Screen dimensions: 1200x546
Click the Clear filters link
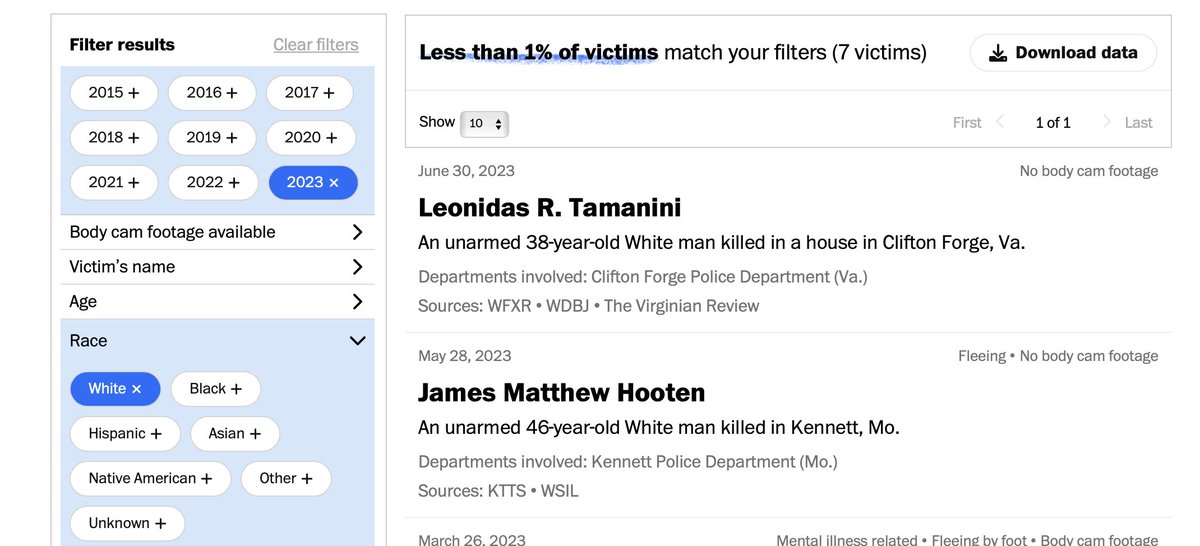tap(316, 45)
